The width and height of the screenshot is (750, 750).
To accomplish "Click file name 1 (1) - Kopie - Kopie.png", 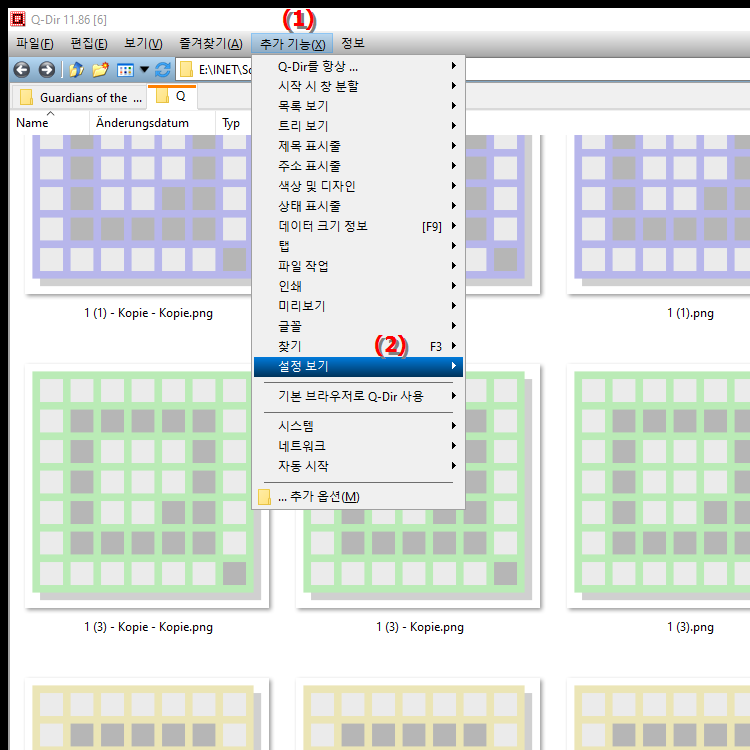I will [148, 313].
